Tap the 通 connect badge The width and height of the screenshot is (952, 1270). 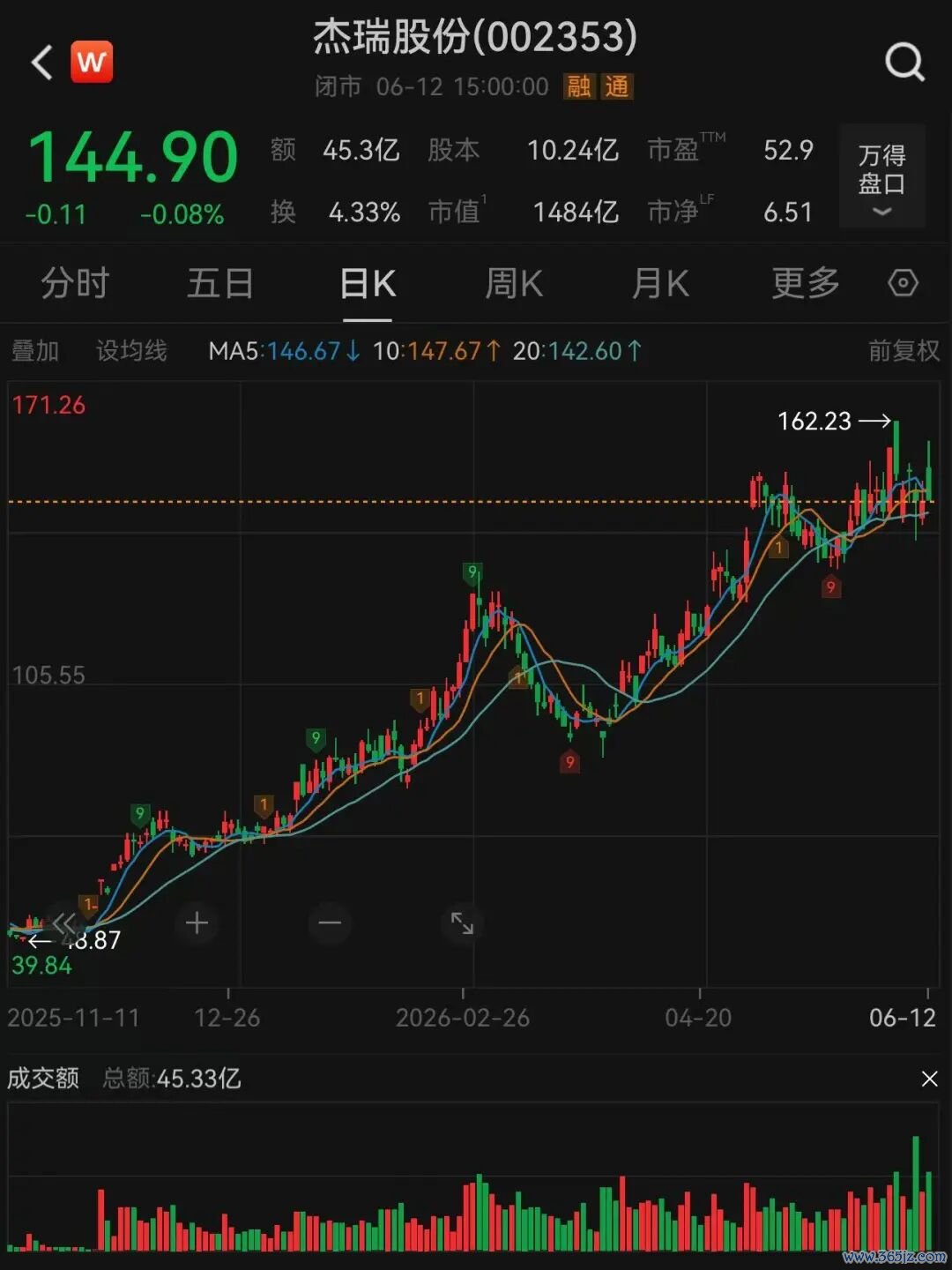click(x=617, y=86)
